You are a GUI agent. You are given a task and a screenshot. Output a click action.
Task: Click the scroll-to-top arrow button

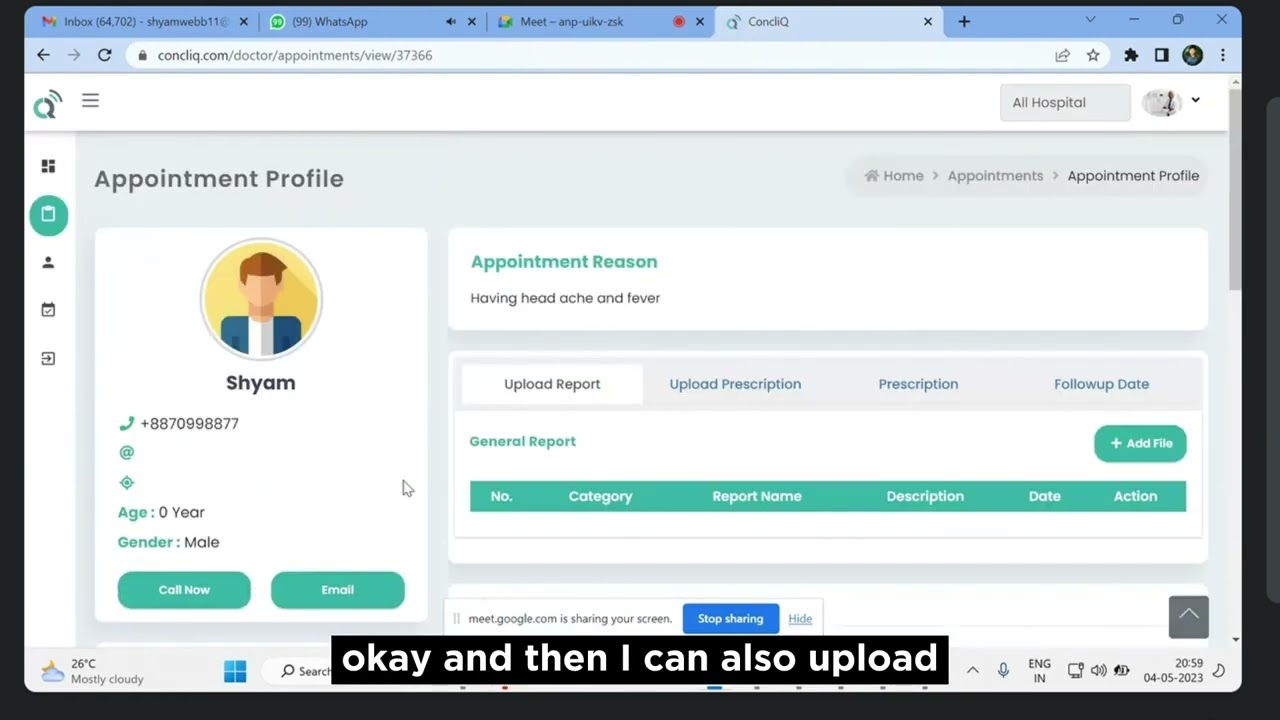coord(1188,616)
